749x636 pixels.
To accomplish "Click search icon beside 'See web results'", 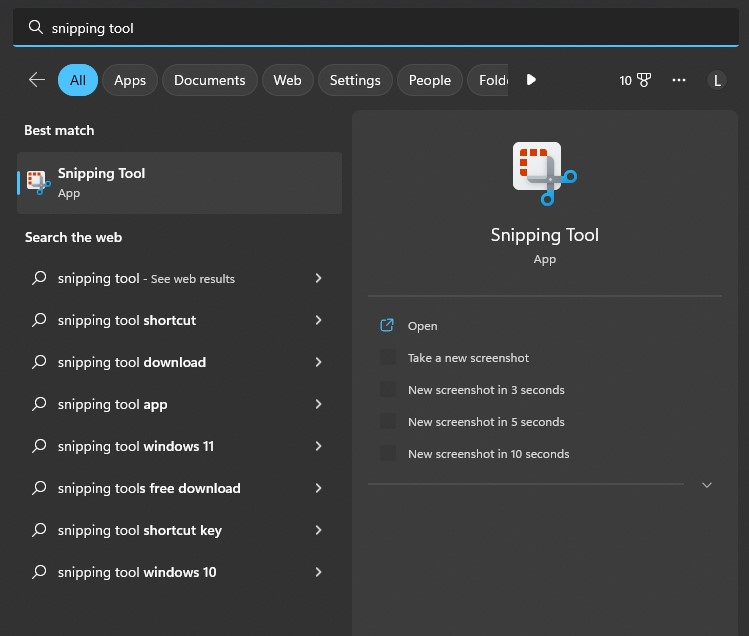I will pyautogui.click(x=39, y=278).
